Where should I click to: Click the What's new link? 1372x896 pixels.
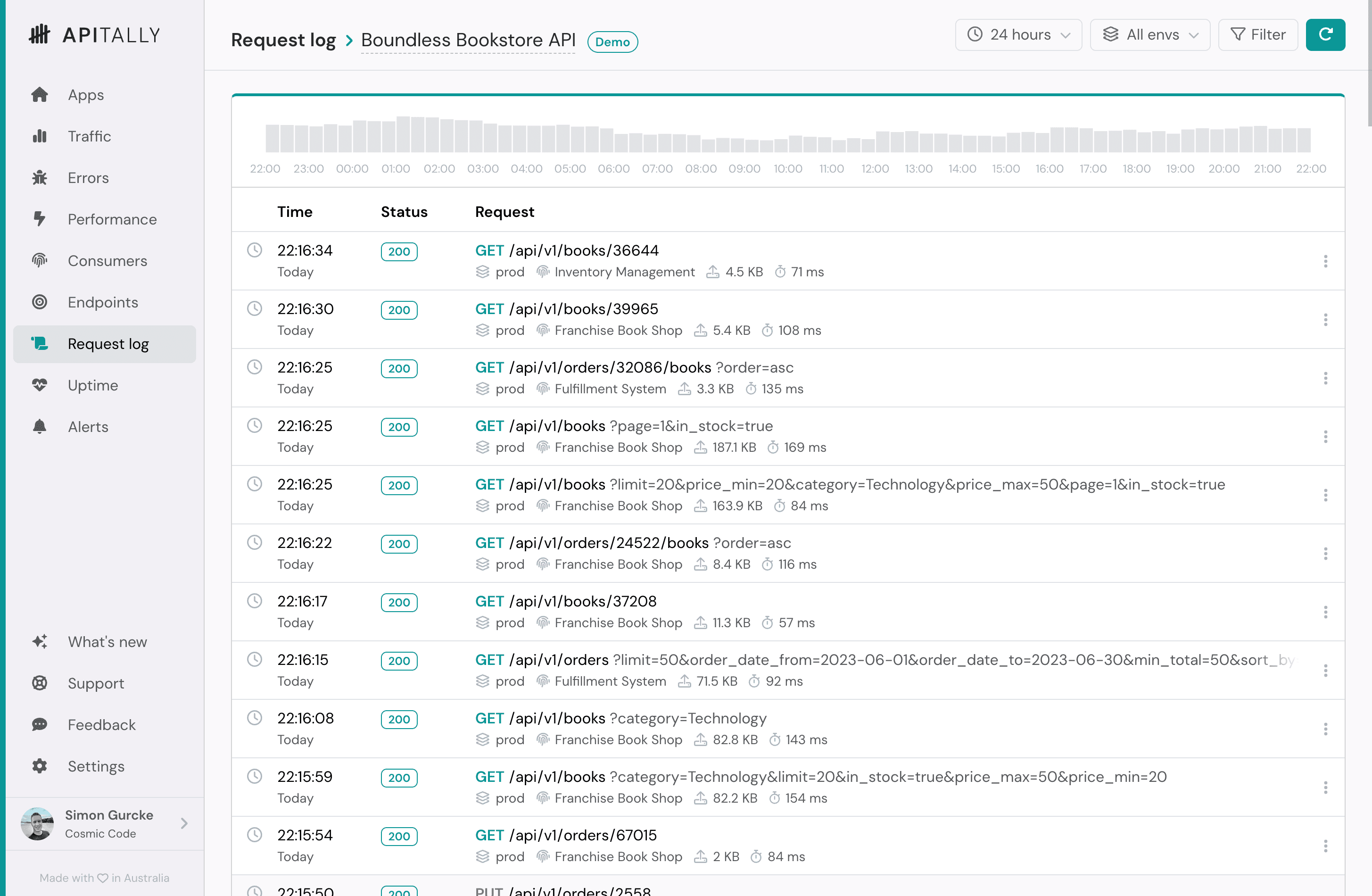point(106,641)
